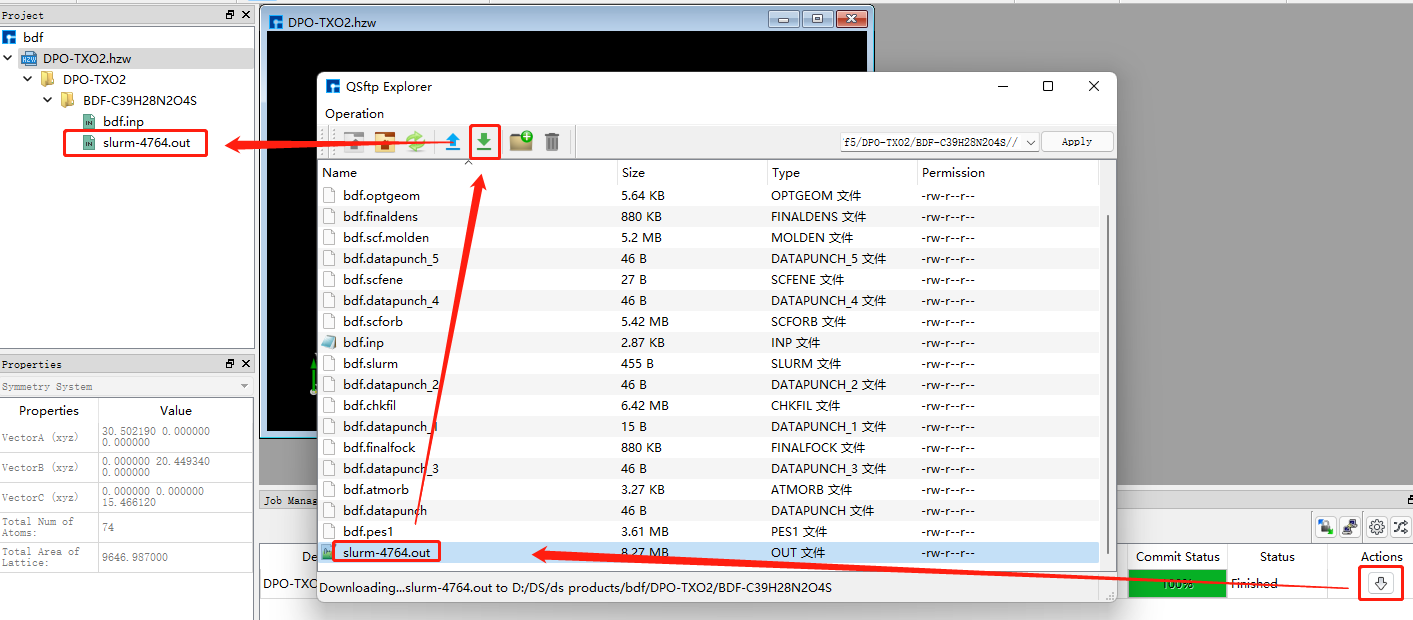Image resolution: width=1413 pixels, height=620 pixels.
Task: Select bdf.chkfil in file list
Action: [372, 405]
